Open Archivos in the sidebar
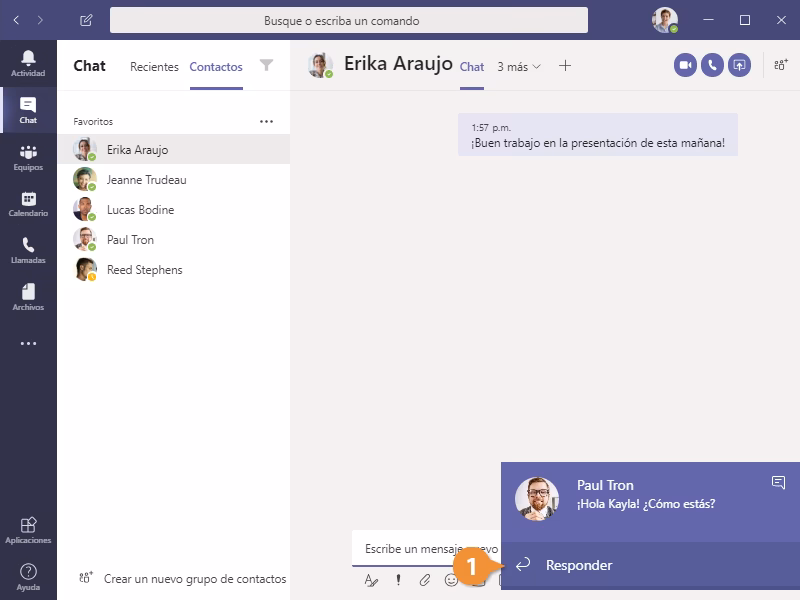The width and height of the screenshot is (800, 600). click(x=28, y=297)
